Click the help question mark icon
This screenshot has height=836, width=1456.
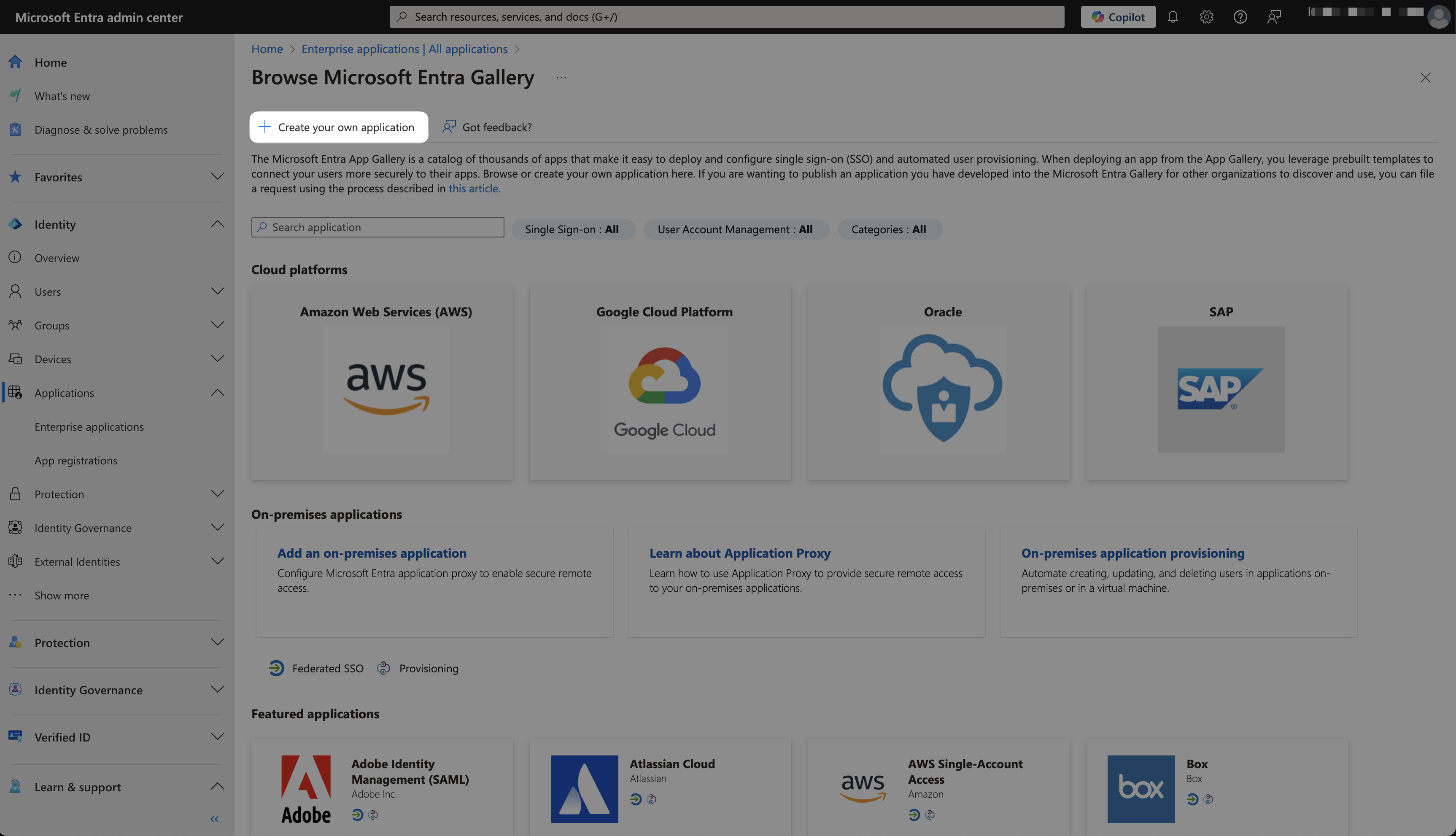pyautogui.click(x=1240, y=17)
